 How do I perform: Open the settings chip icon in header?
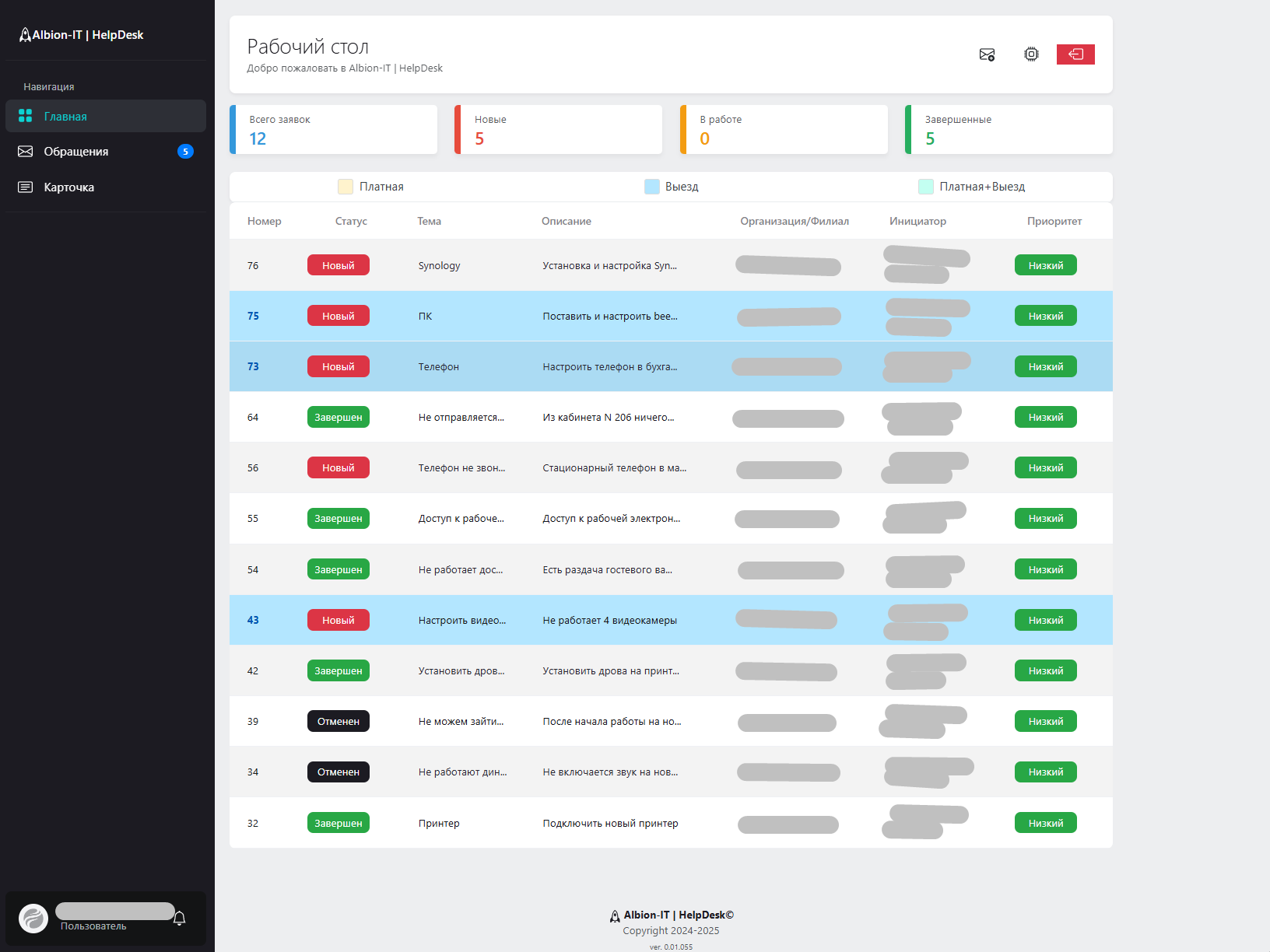(1031, 54)
